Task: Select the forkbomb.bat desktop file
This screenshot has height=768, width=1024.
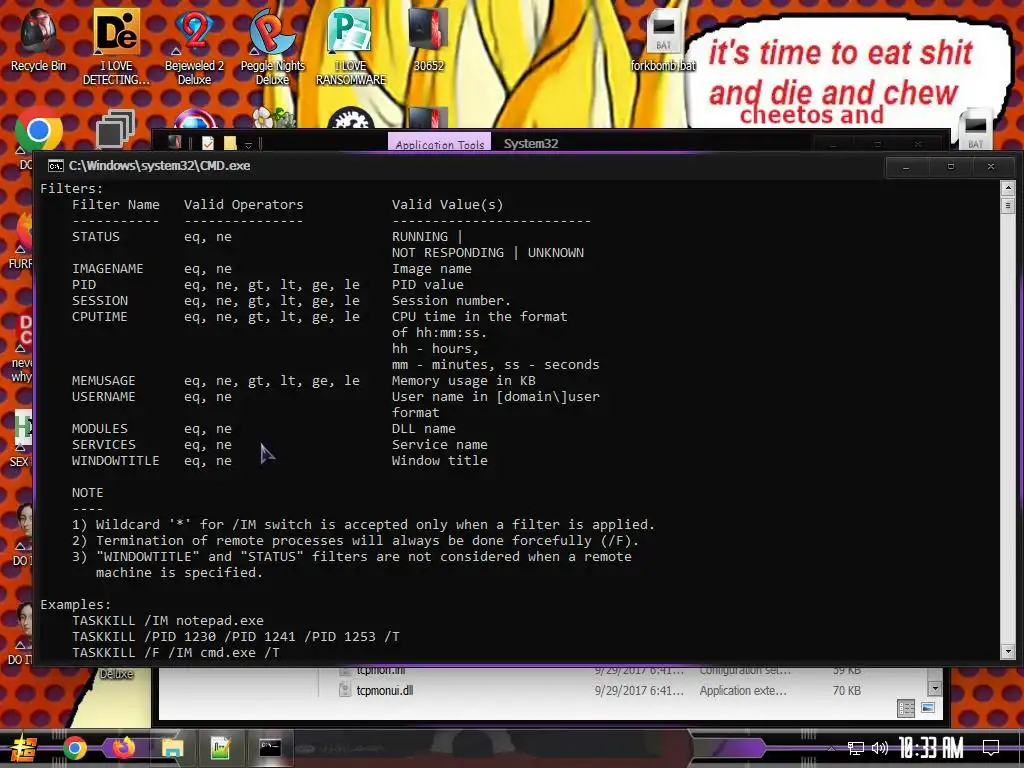Action: pos(663,42)
